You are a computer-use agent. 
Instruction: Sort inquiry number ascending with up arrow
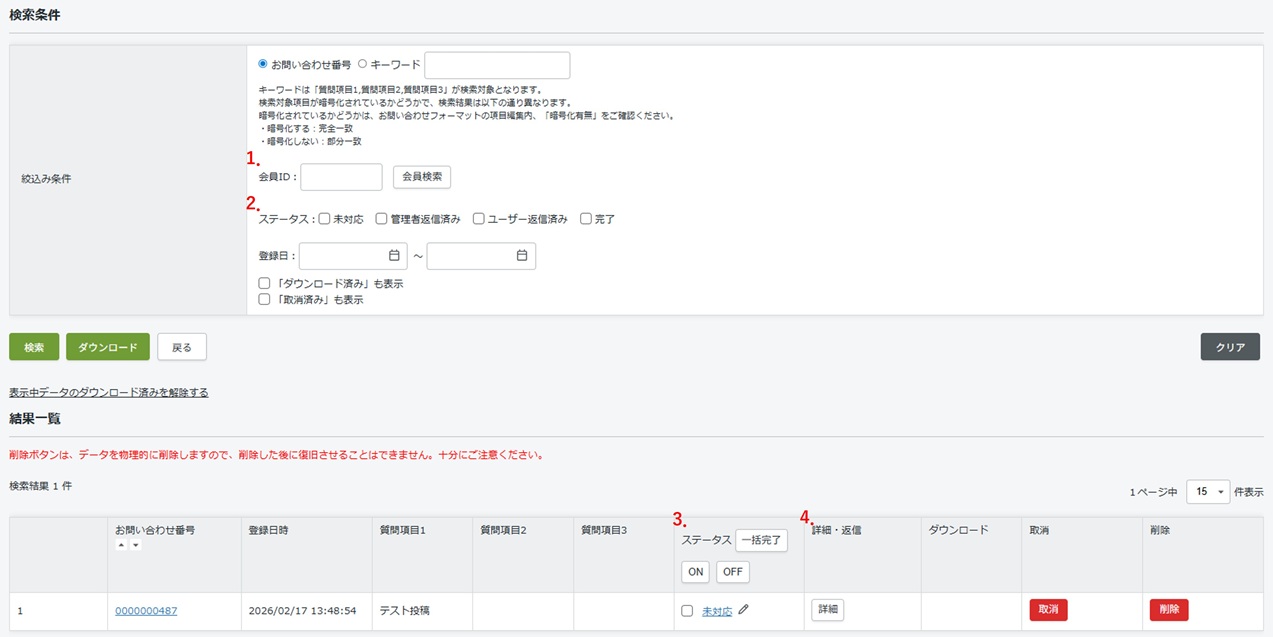click(x=121, y=545)
